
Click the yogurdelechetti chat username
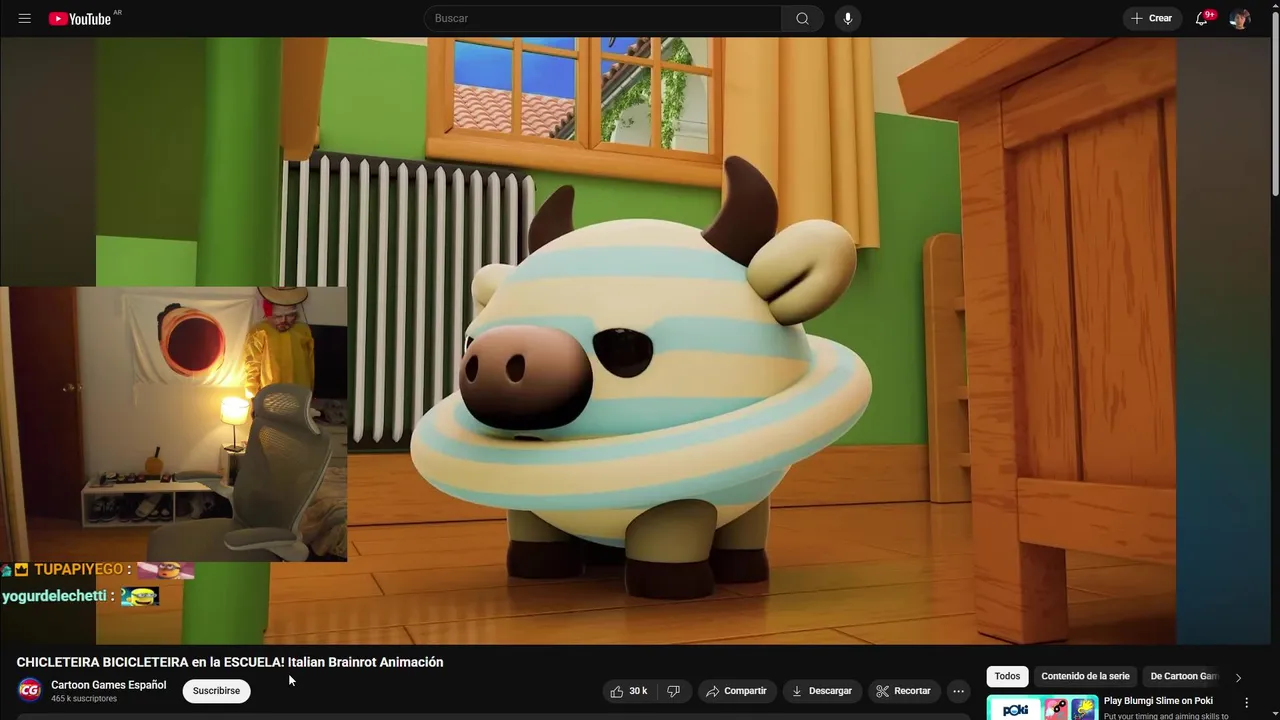click(x=54, y=596)
